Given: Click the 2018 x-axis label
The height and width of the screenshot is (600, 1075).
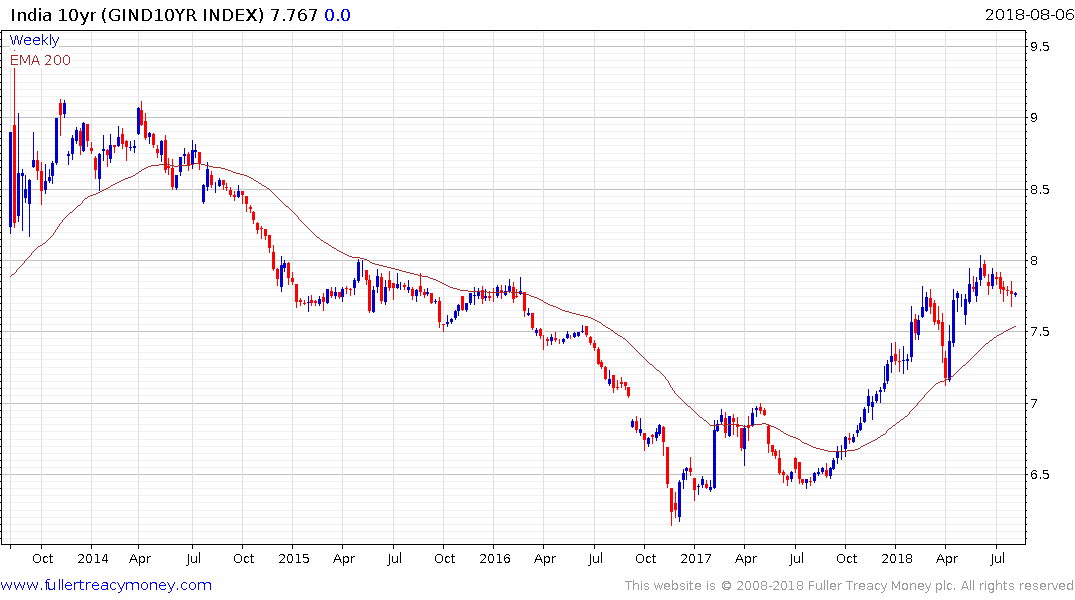Looking at the screenshot, I should click(x=897, y=559).
